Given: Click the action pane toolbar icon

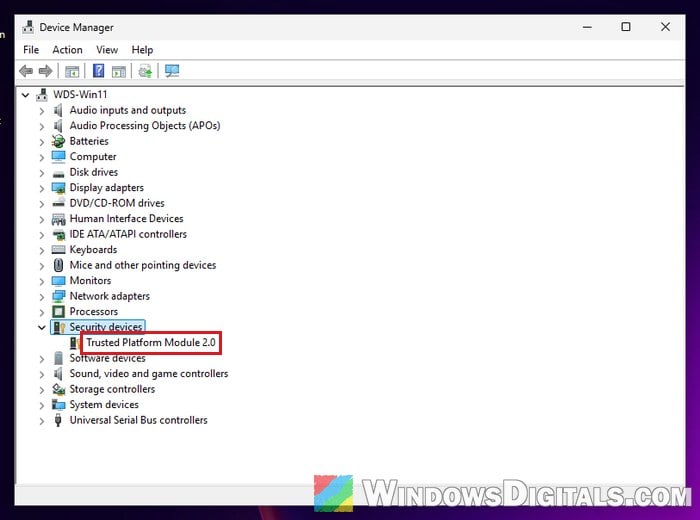Looking at the screenshot, I should pyautogui.click(x=119, y=71).
